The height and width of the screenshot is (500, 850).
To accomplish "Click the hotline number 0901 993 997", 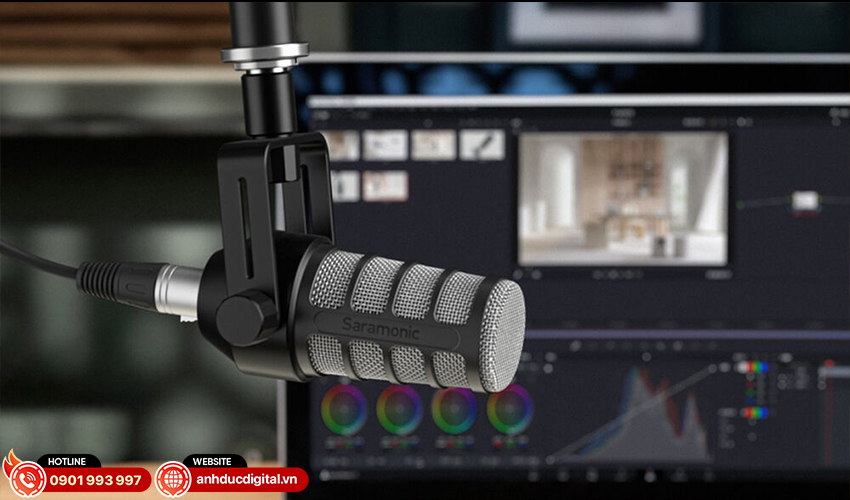I will coord(95,481).
